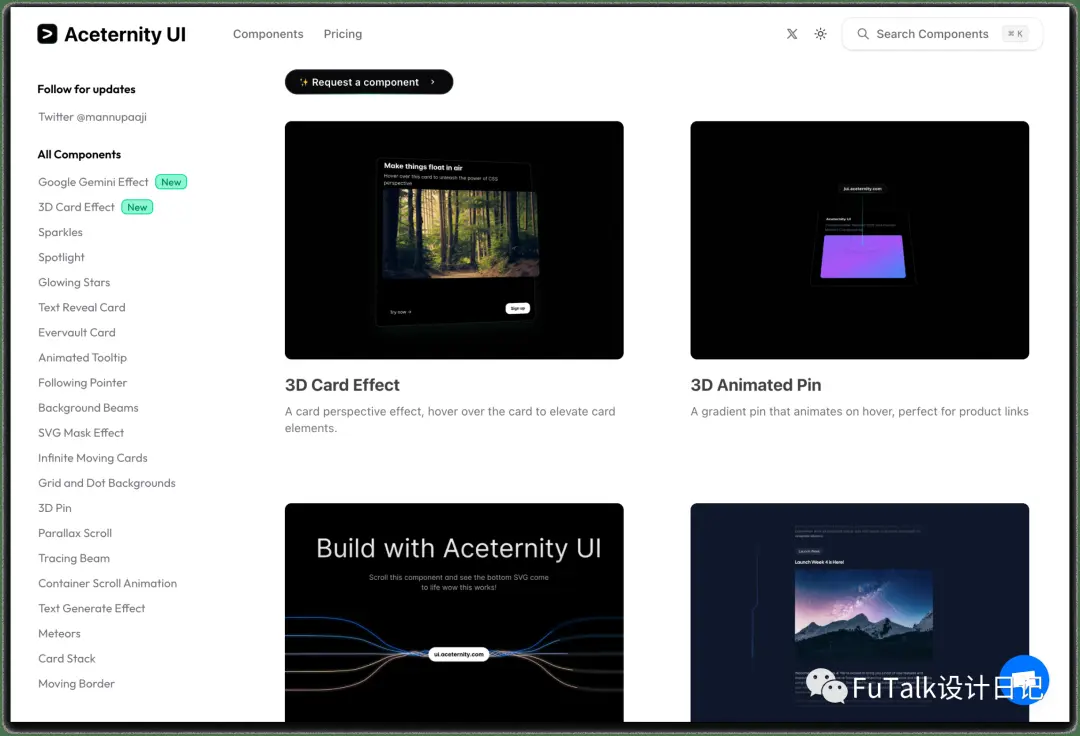Select SVG Mask Effect in sidebar
Viewport: 1080px width, 736px height.
point(81,433)
